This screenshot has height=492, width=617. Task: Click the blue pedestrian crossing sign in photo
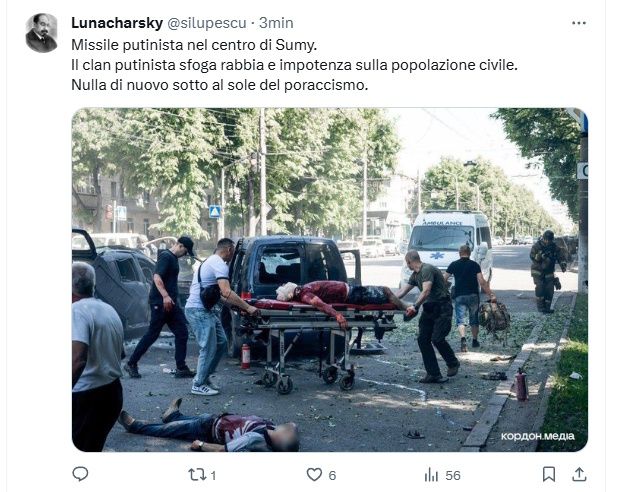(x=215, y=211)
